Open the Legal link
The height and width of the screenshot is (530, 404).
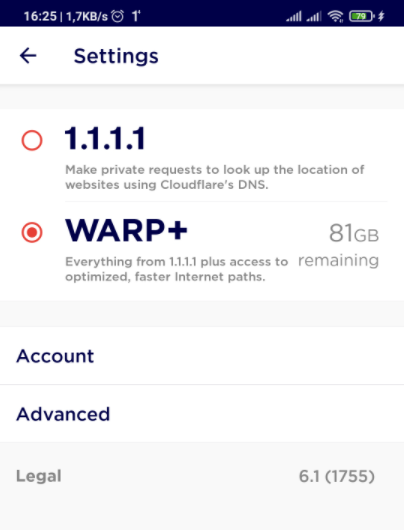[39, 476]
